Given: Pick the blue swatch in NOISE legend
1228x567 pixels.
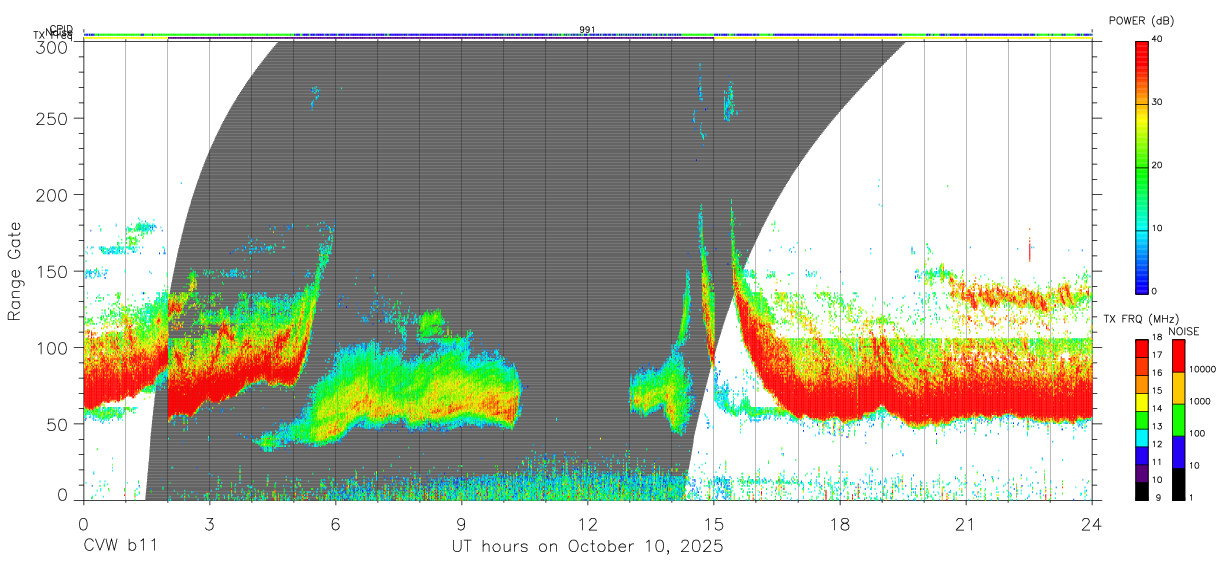Looking at the screenshot, I should 1178,452.
